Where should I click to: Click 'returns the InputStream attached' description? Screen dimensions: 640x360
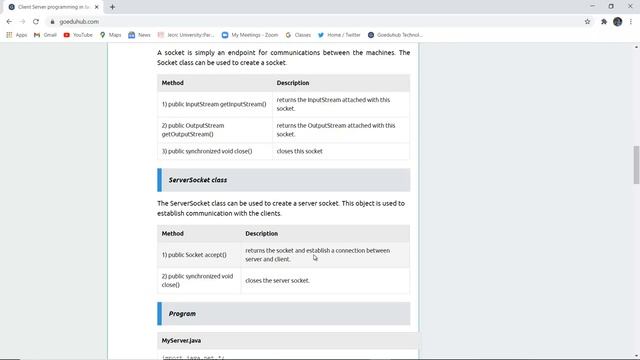[341, 104]
